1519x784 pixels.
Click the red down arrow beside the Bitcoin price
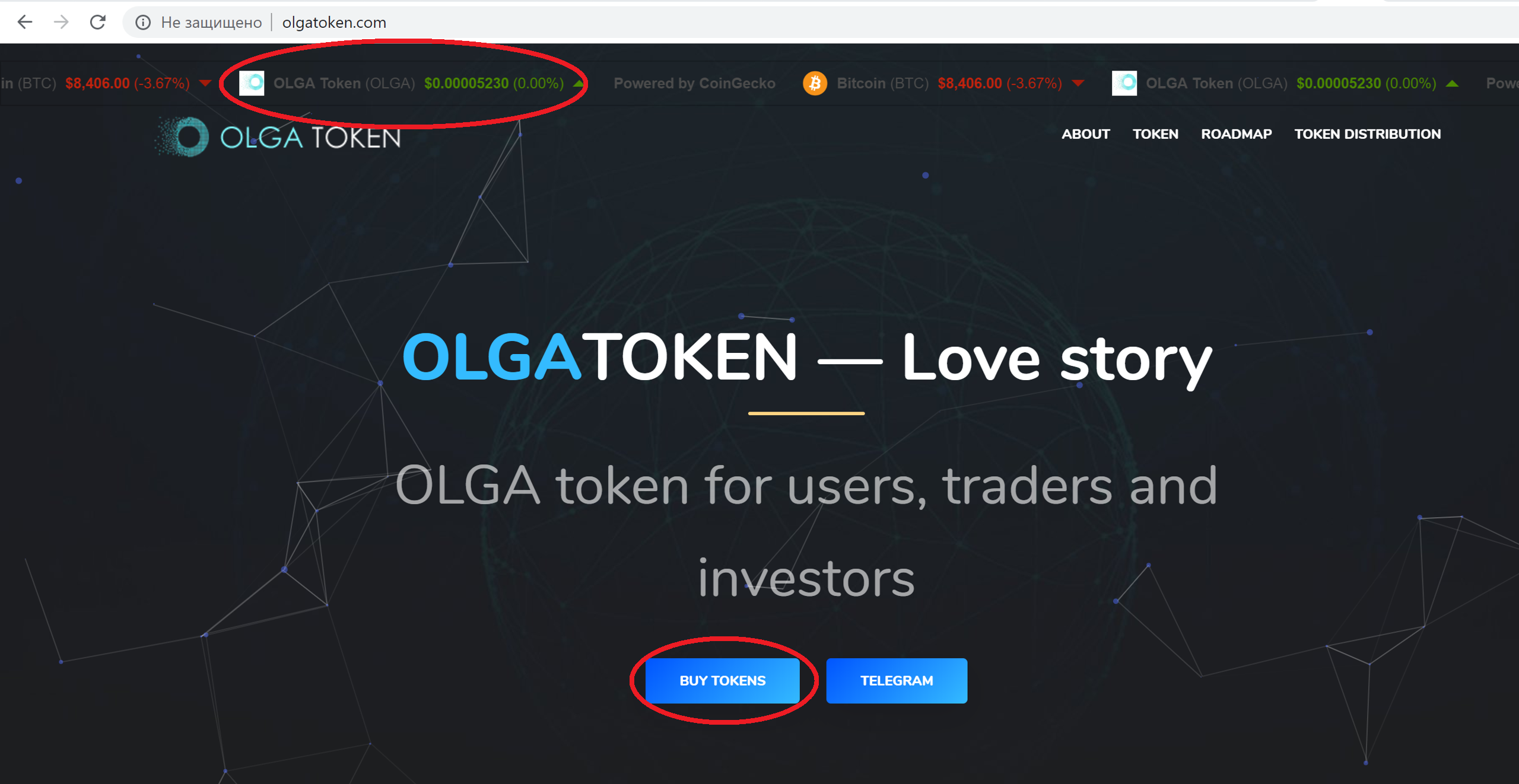point(1078,83)
